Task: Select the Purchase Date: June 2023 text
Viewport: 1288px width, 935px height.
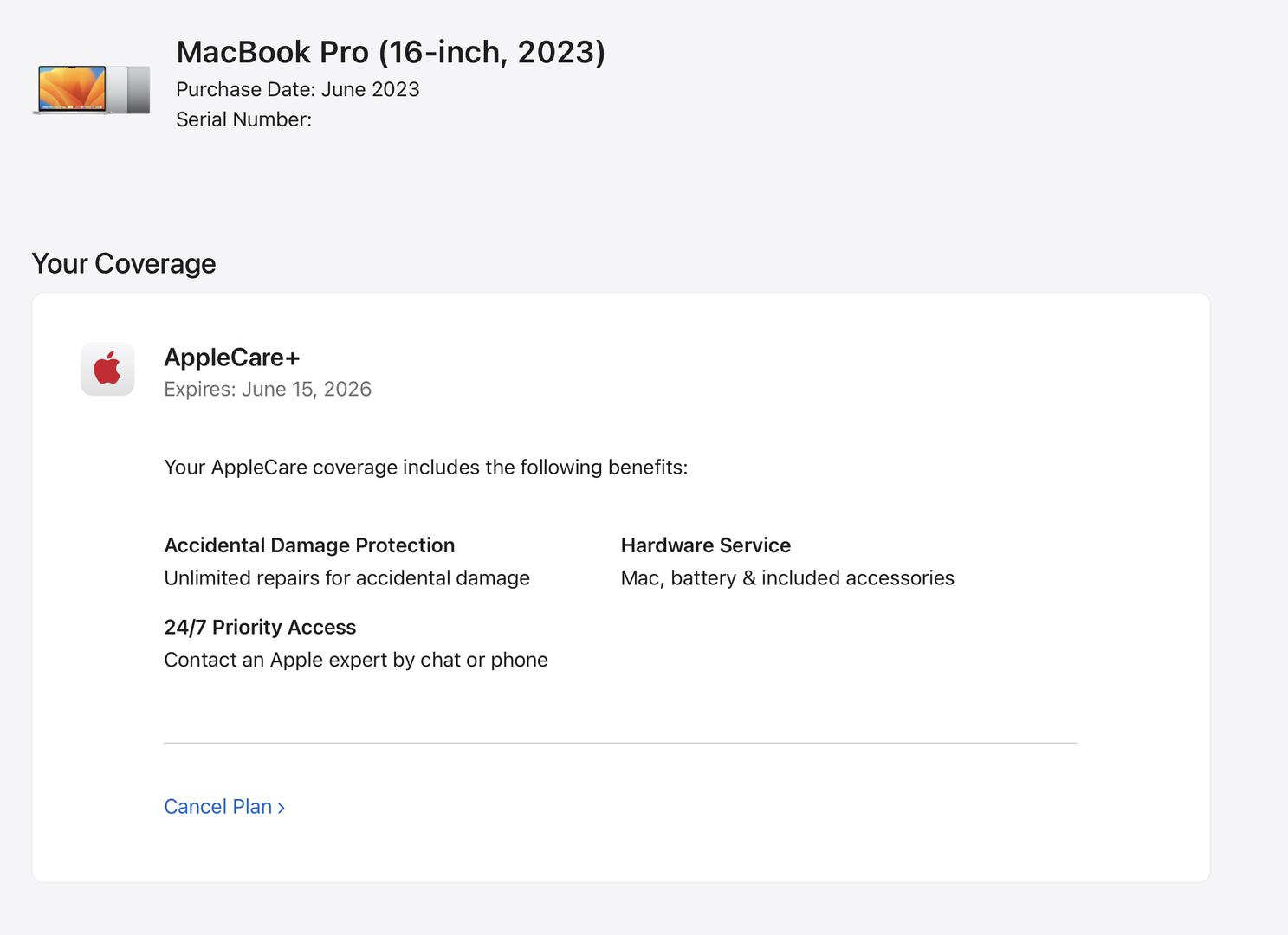Action: coord(297,89)
